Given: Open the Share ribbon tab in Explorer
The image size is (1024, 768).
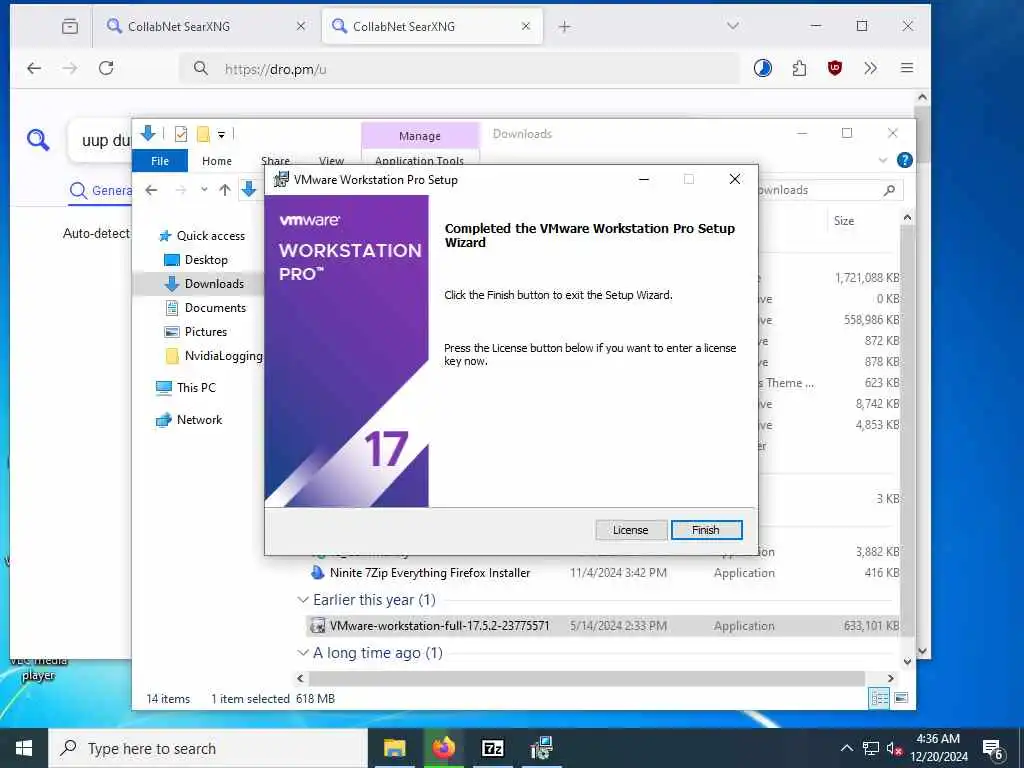Looking at the screenshot, I should coord(275,161).
